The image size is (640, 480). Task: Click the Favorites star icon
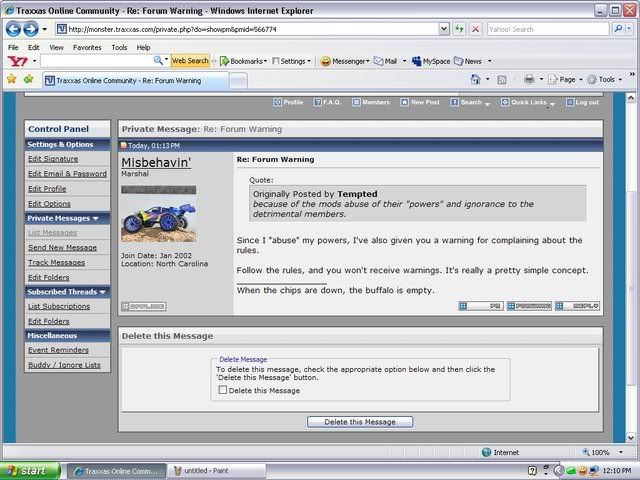tap(12, 79)
